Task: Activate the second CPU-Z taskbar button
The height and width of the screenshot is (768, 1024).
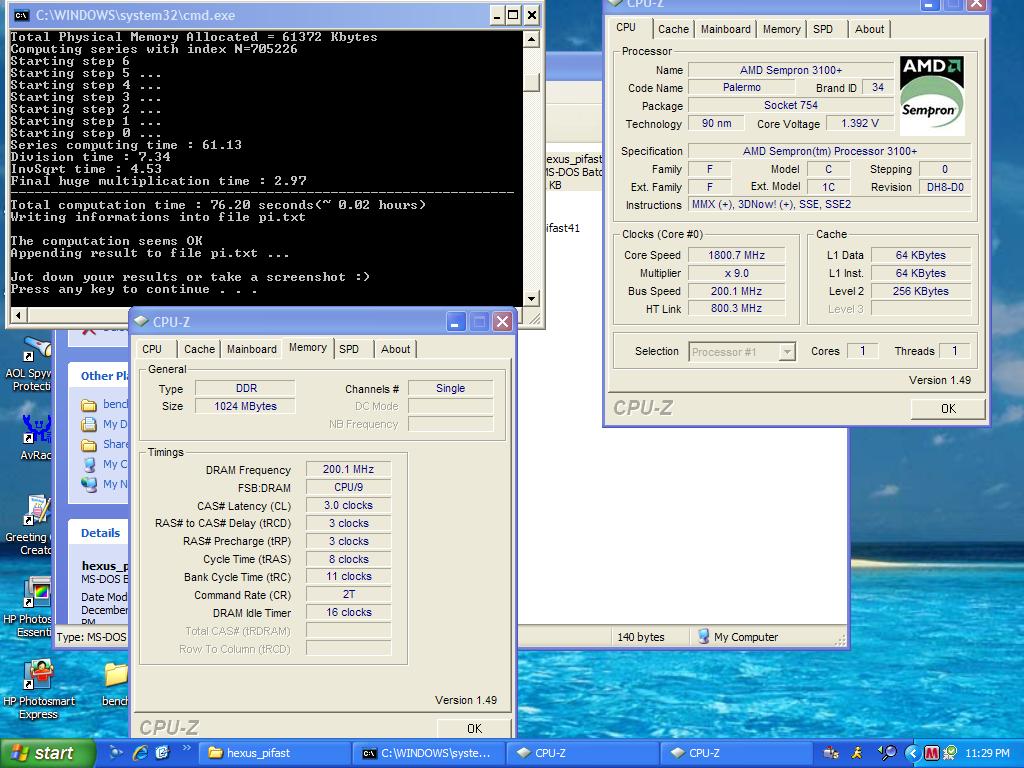Action: (737, 753)
